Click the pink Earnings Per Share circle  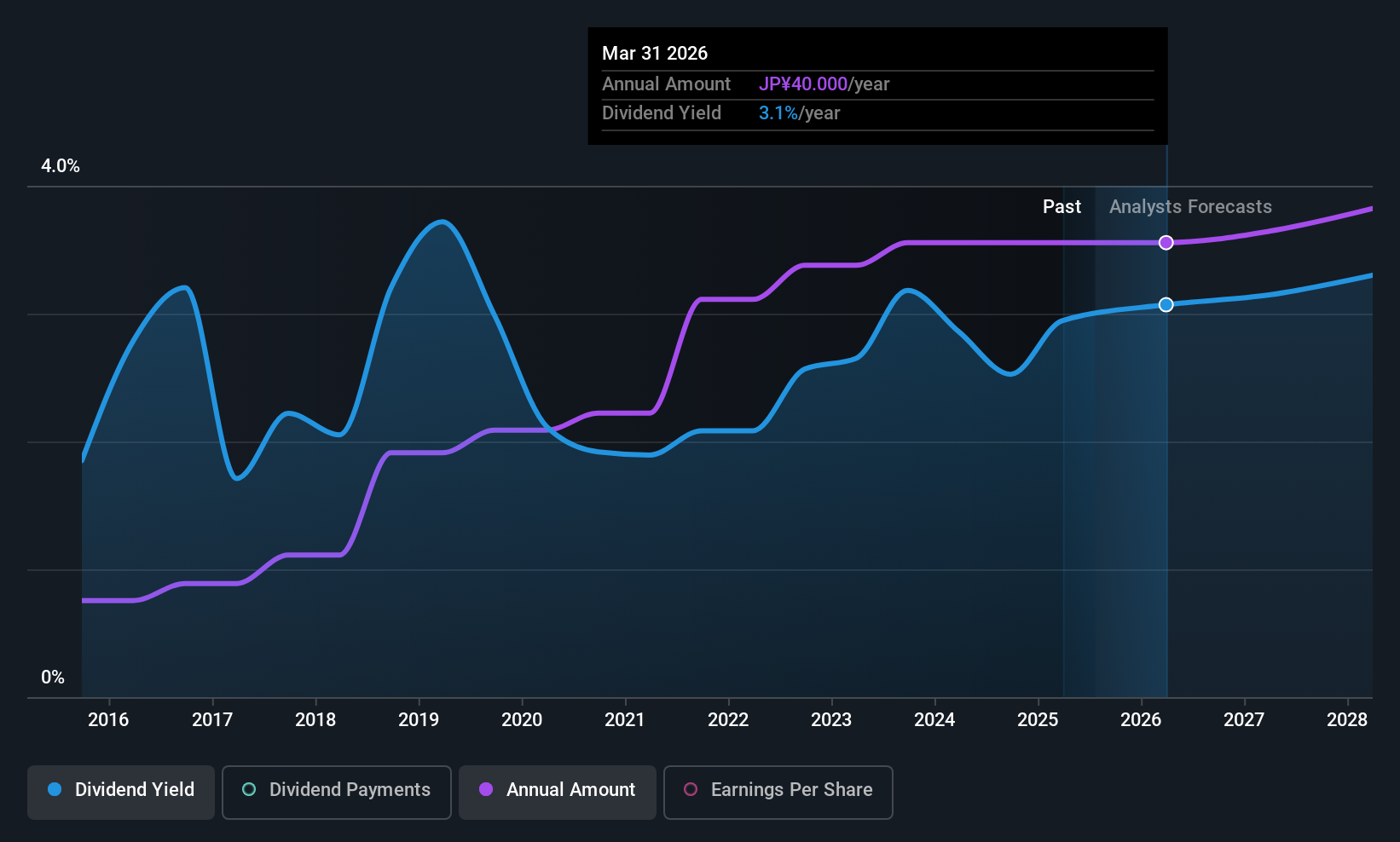click(691, 789)
